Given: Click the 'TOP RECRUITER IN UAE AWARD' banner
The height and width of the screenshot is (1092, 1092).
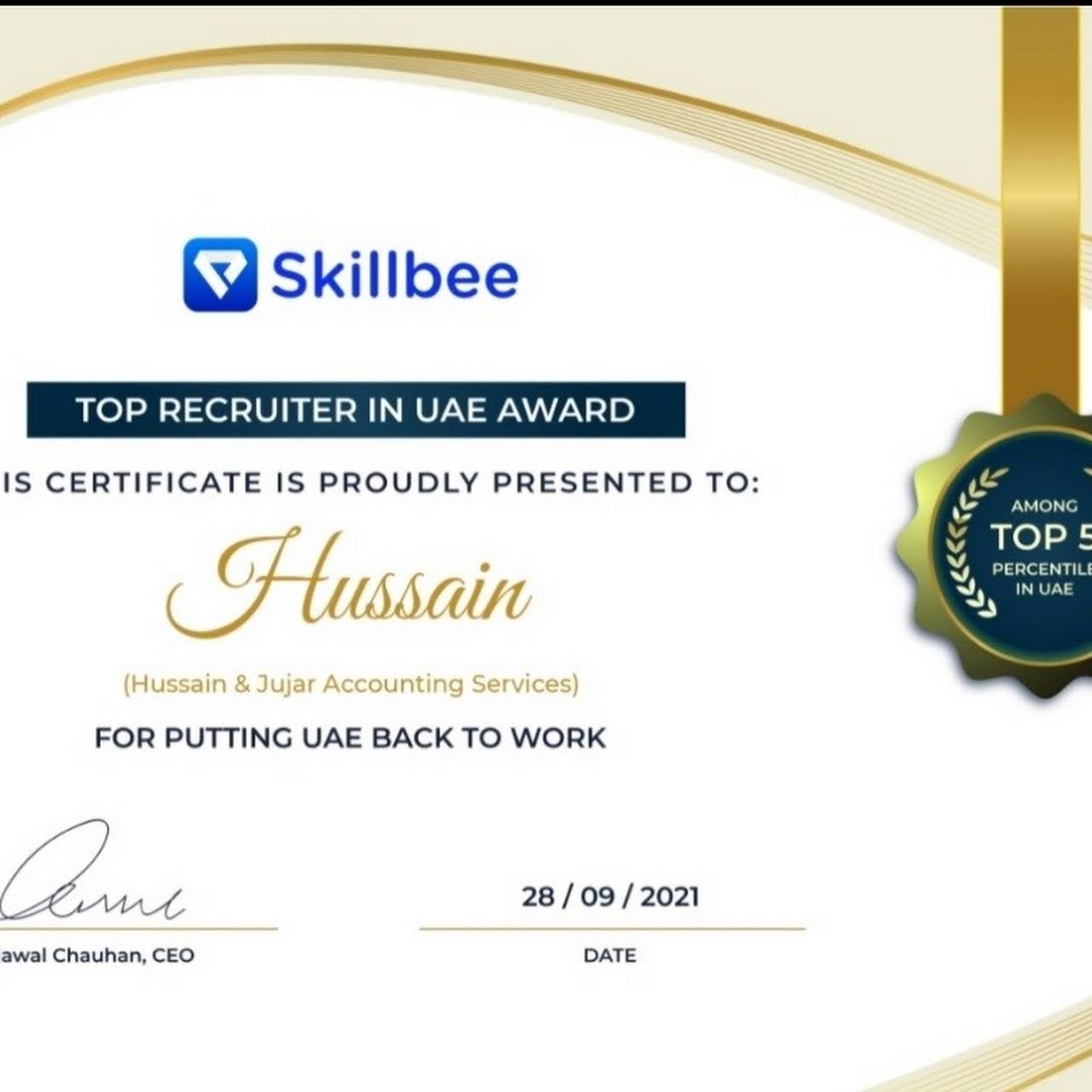Looking at the screenshot, I should [356, 410].
